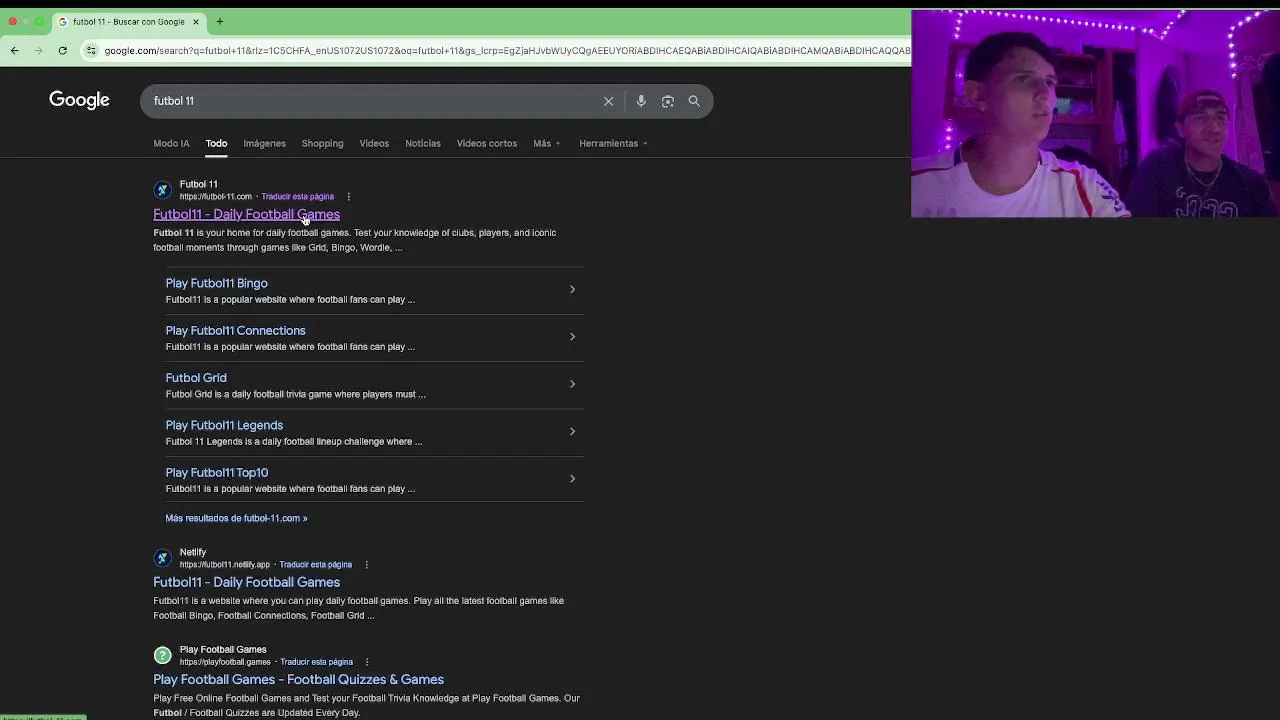The image size is (1280, 720).
Task: Open the Netlify result favicon
Action: tap(162, 558)
